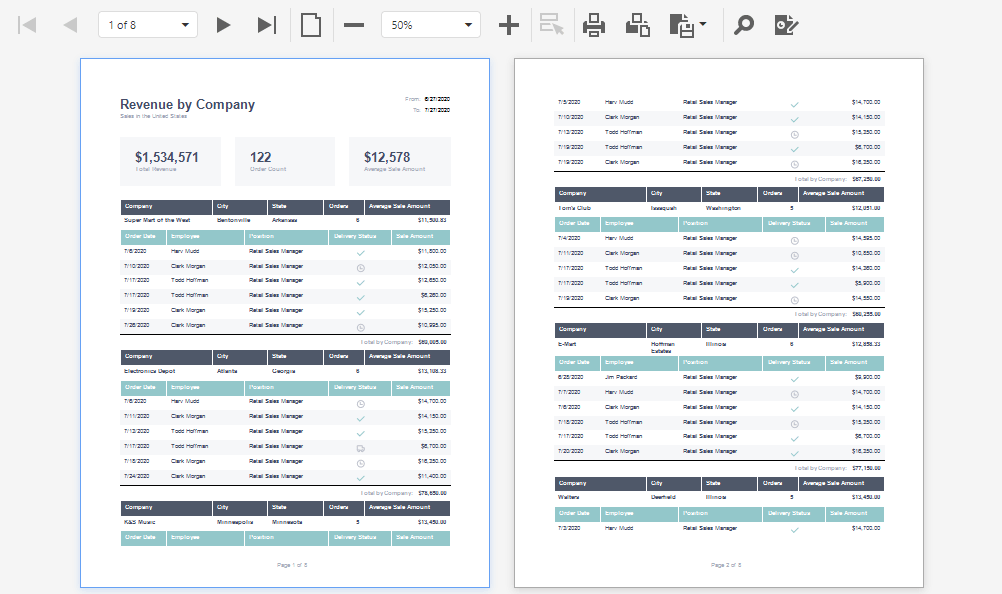Screen dimensions: 1002x594
Task: Go to the first page
Action: click(27, 24)
